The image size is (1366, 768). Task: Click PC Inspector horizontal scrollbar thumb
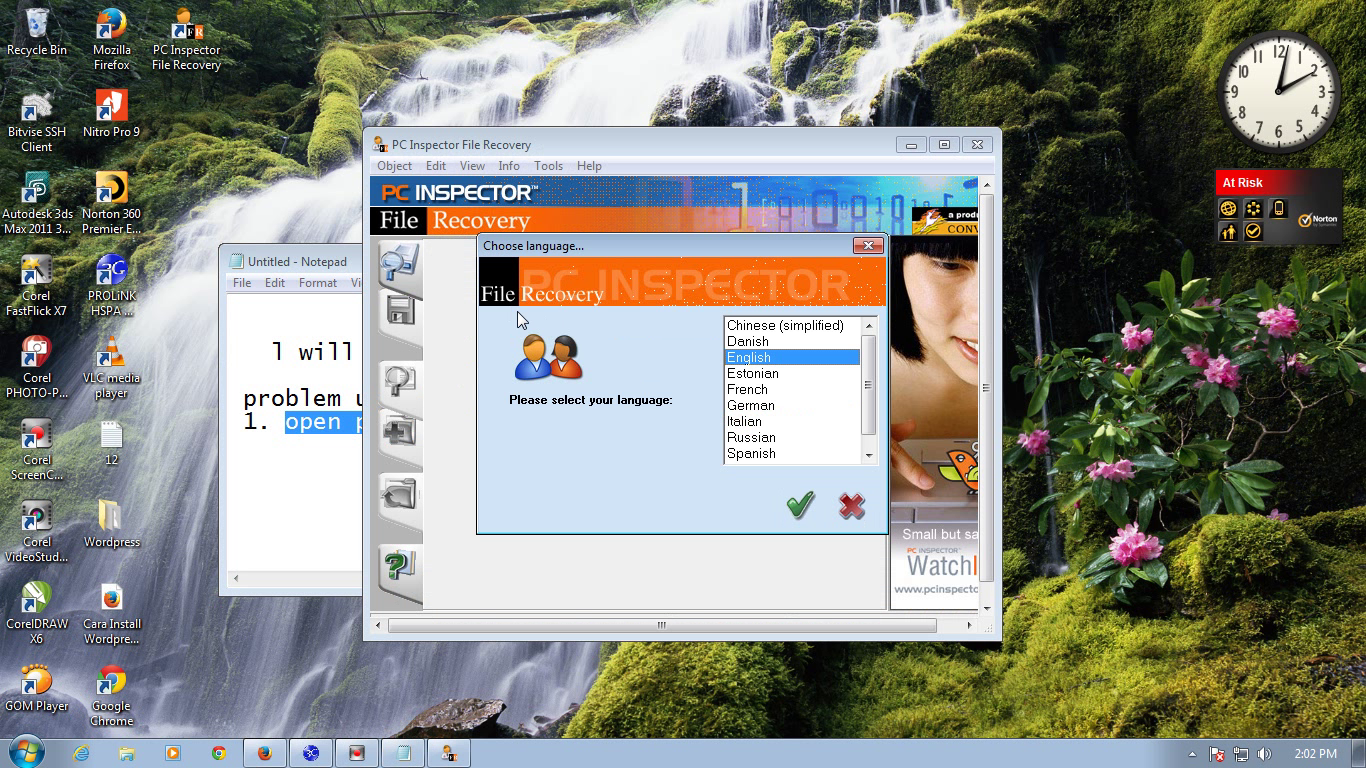pos(662,626)
